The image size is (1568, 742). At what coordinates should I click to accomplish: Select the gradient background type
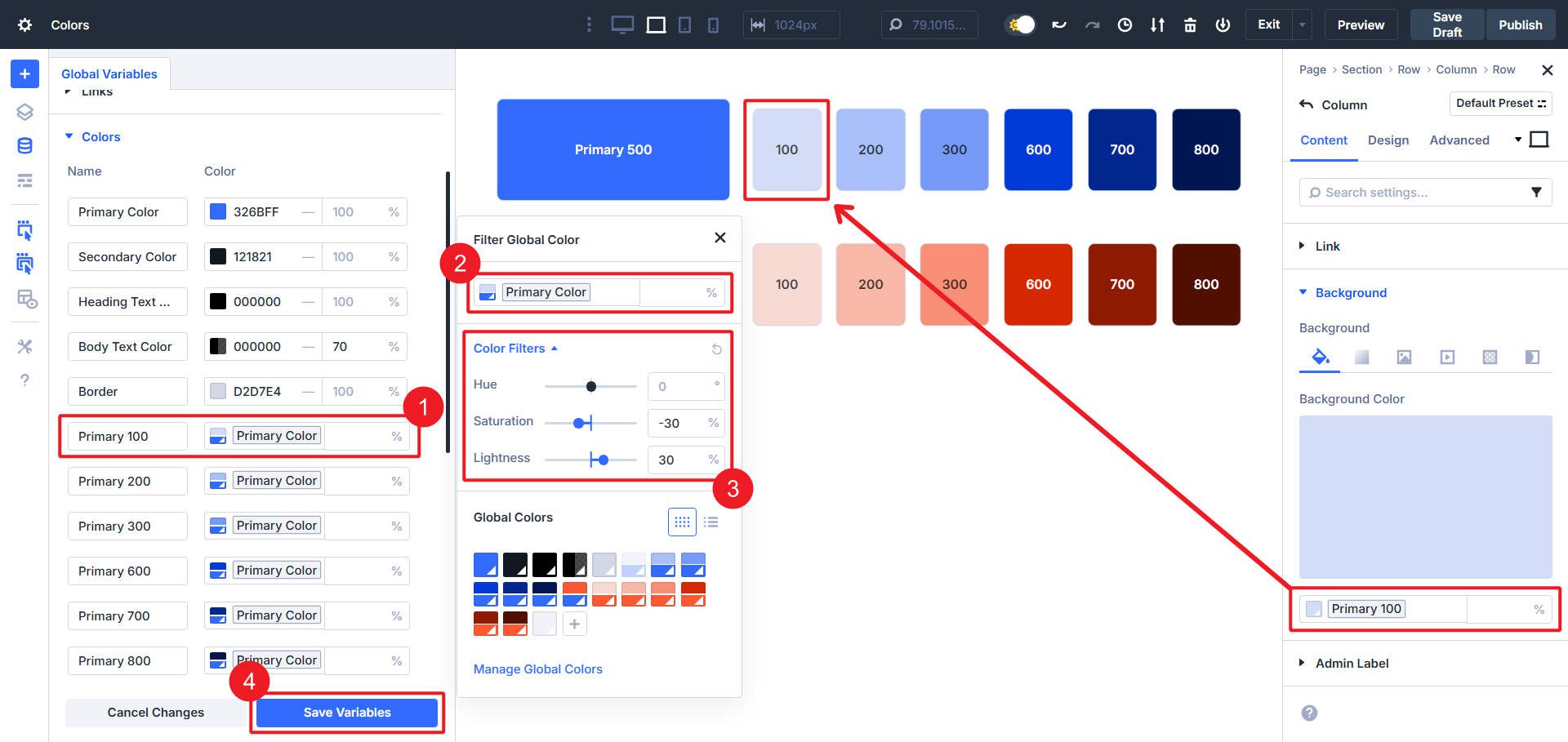point(1361,357)
